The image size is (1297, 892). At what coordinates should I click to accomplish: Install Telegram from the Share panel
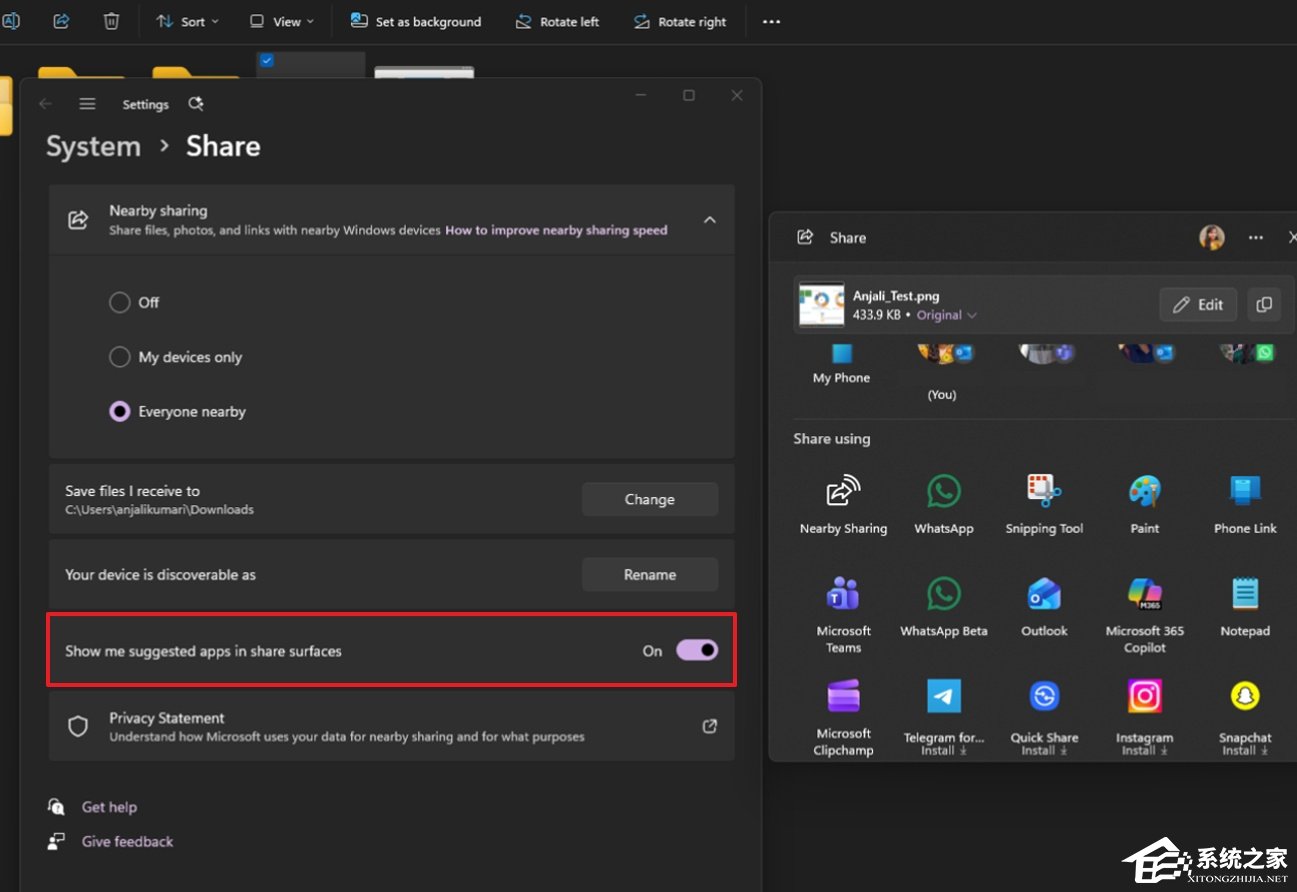coord(944,717)
